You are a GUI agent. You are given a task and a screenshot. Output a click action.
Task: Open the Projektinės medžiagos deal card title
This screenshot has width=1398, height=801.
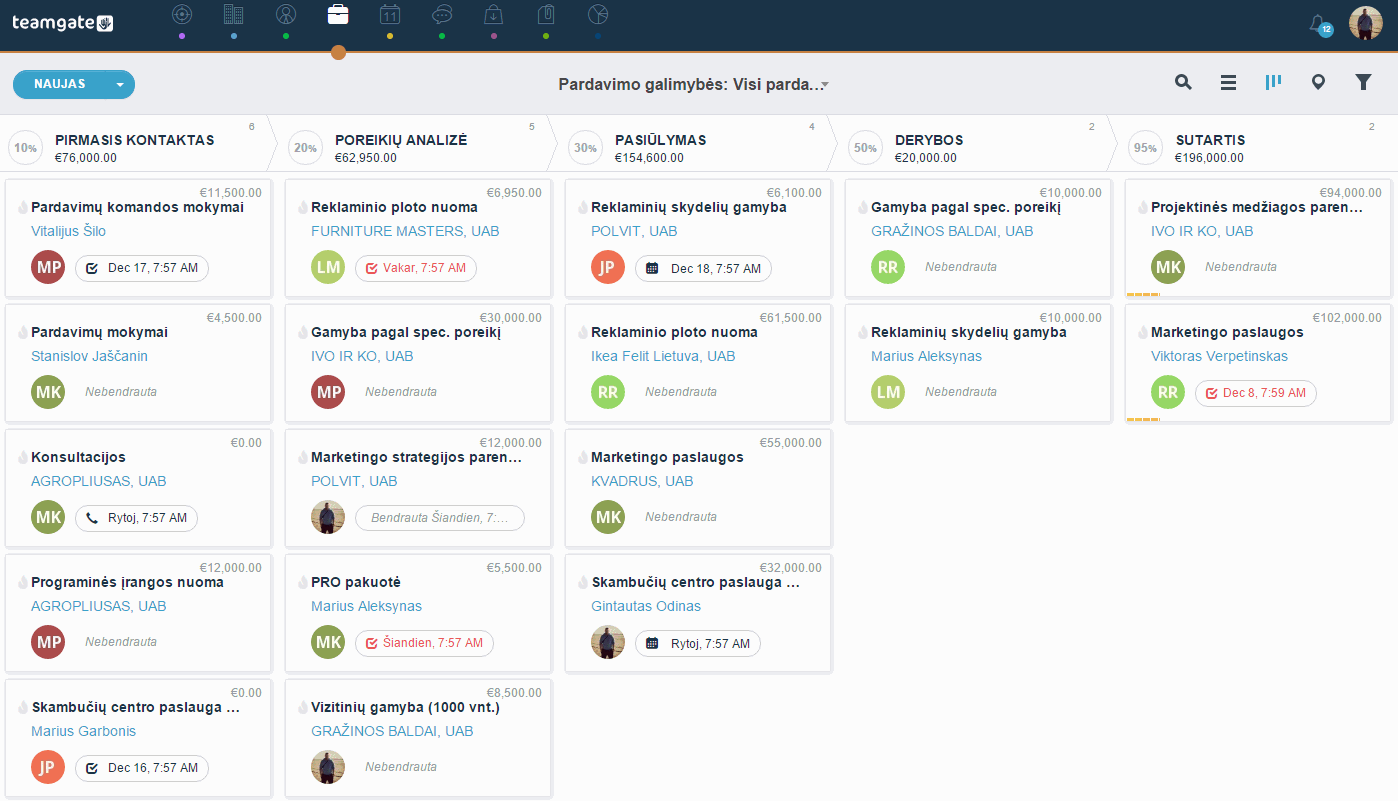(x=1257, y=207)
